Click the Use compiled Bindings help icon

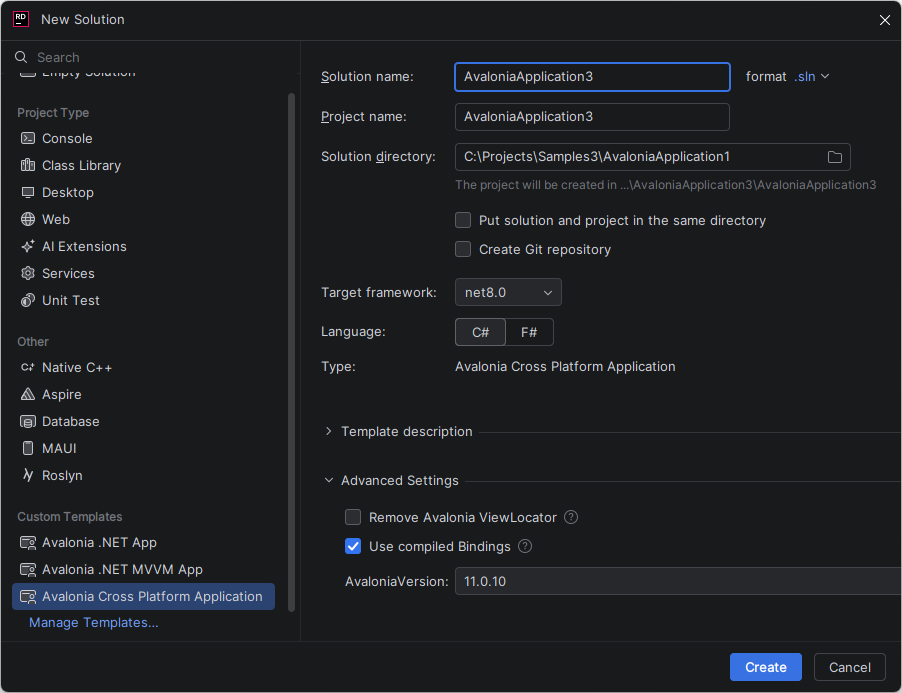pyautogui.click(x=524, y=546)
